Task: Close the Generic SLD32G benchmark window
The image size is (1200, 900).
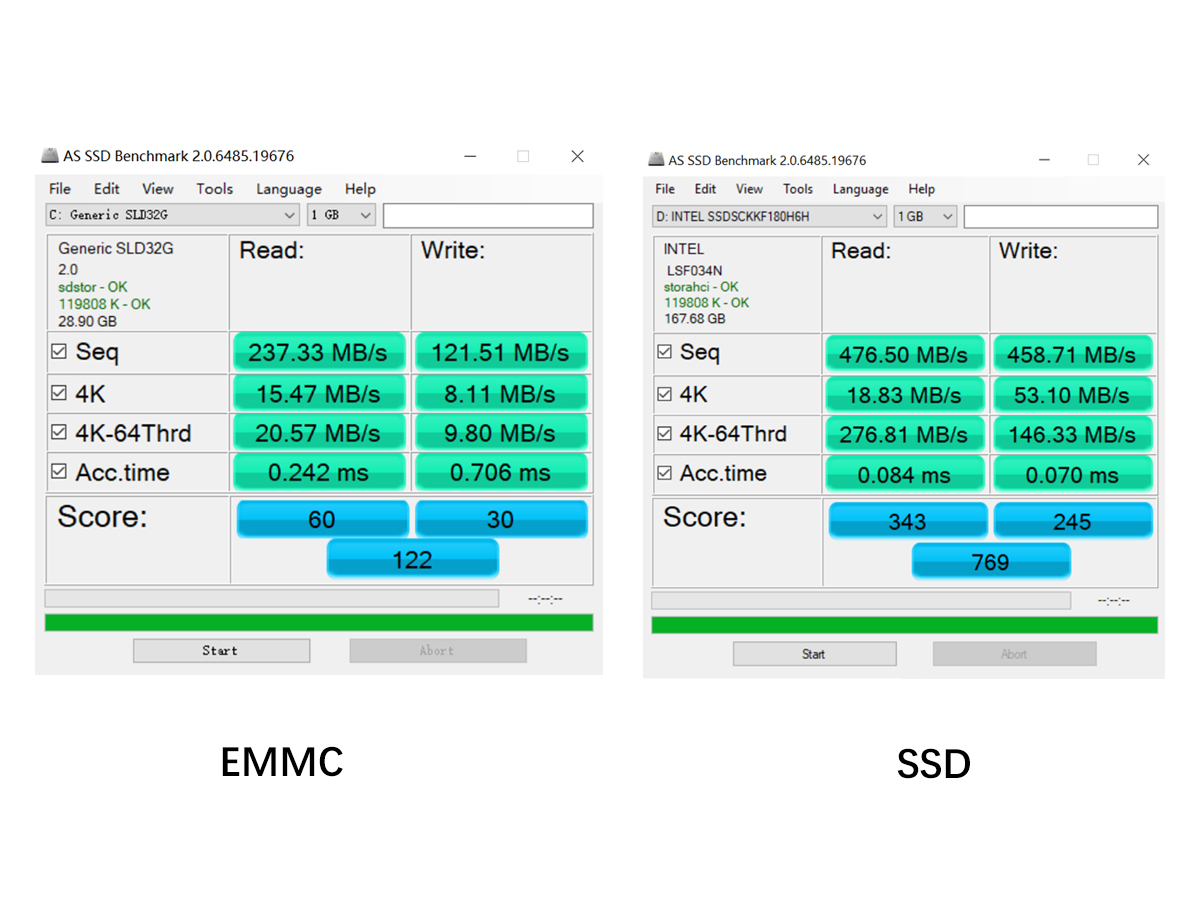Action: 577,156
